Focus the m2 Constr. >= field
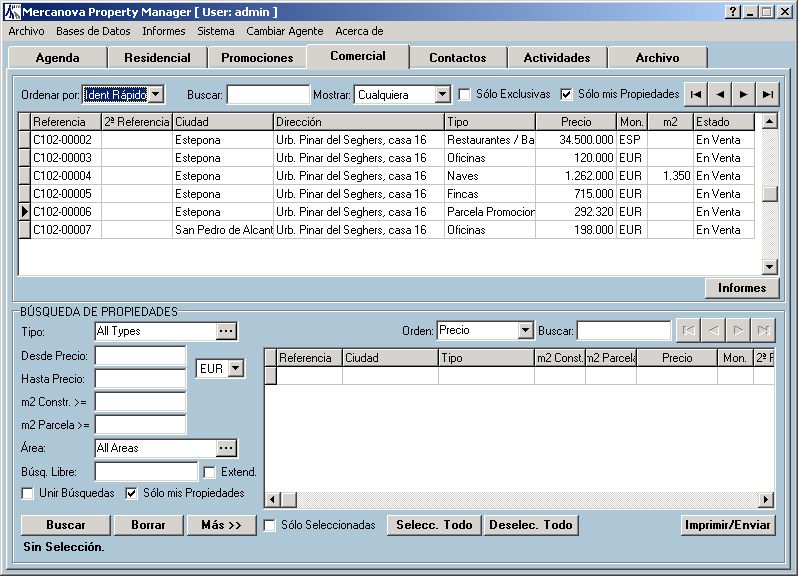 (x=140, y=402)
